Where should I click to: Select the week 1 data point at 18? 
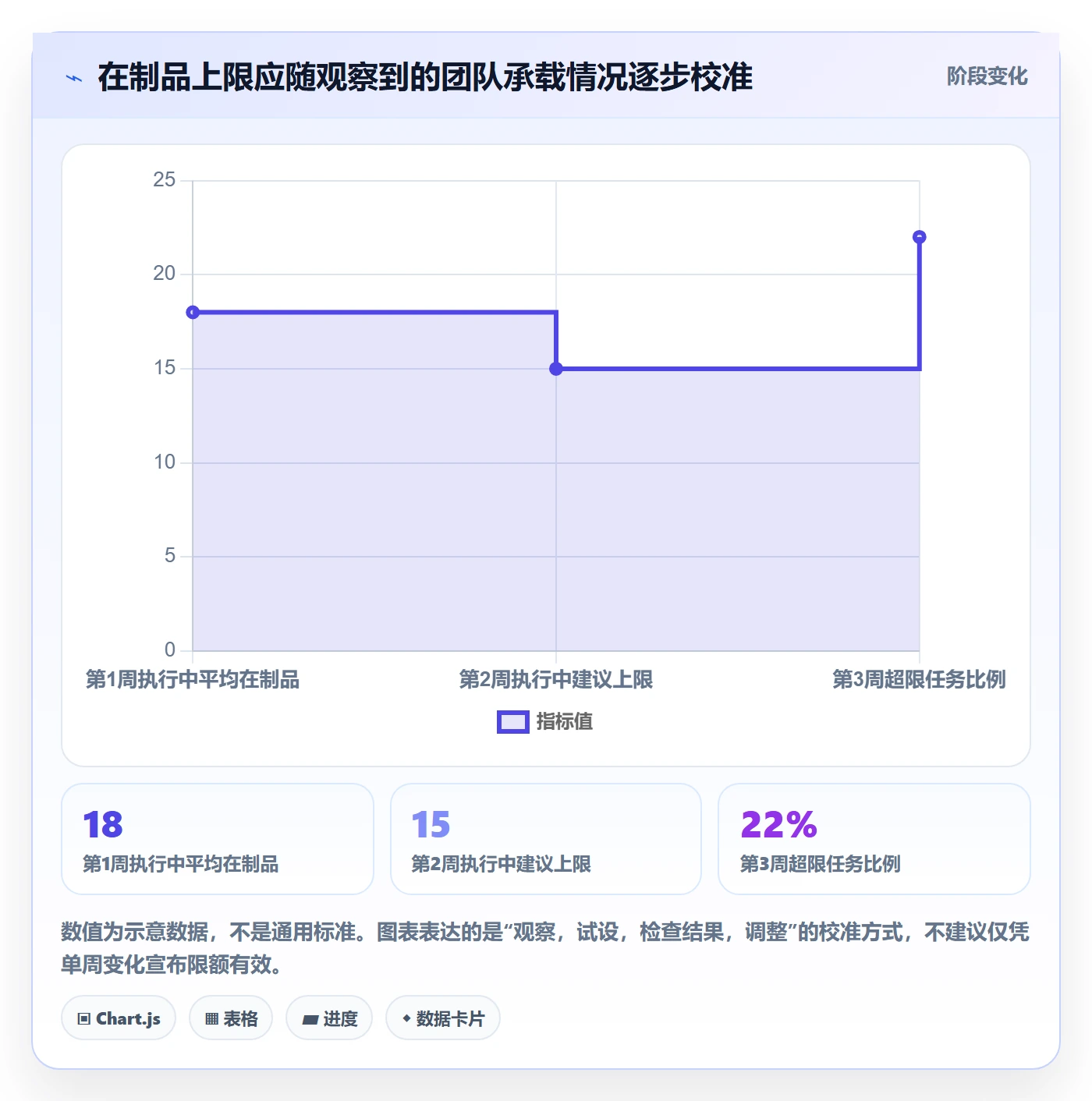coord(193,312)
